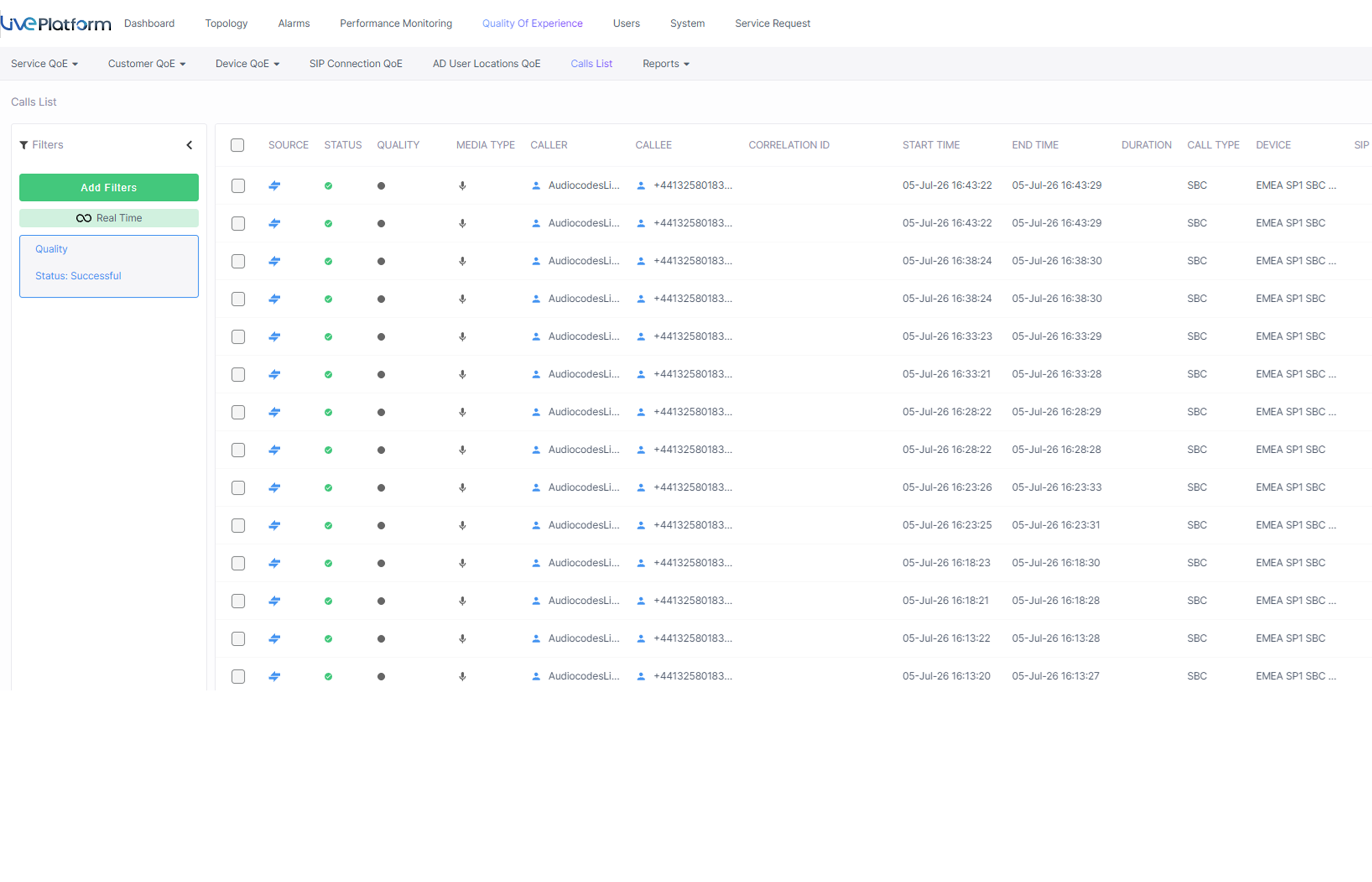Click the Quality filter link

(51, 249)
